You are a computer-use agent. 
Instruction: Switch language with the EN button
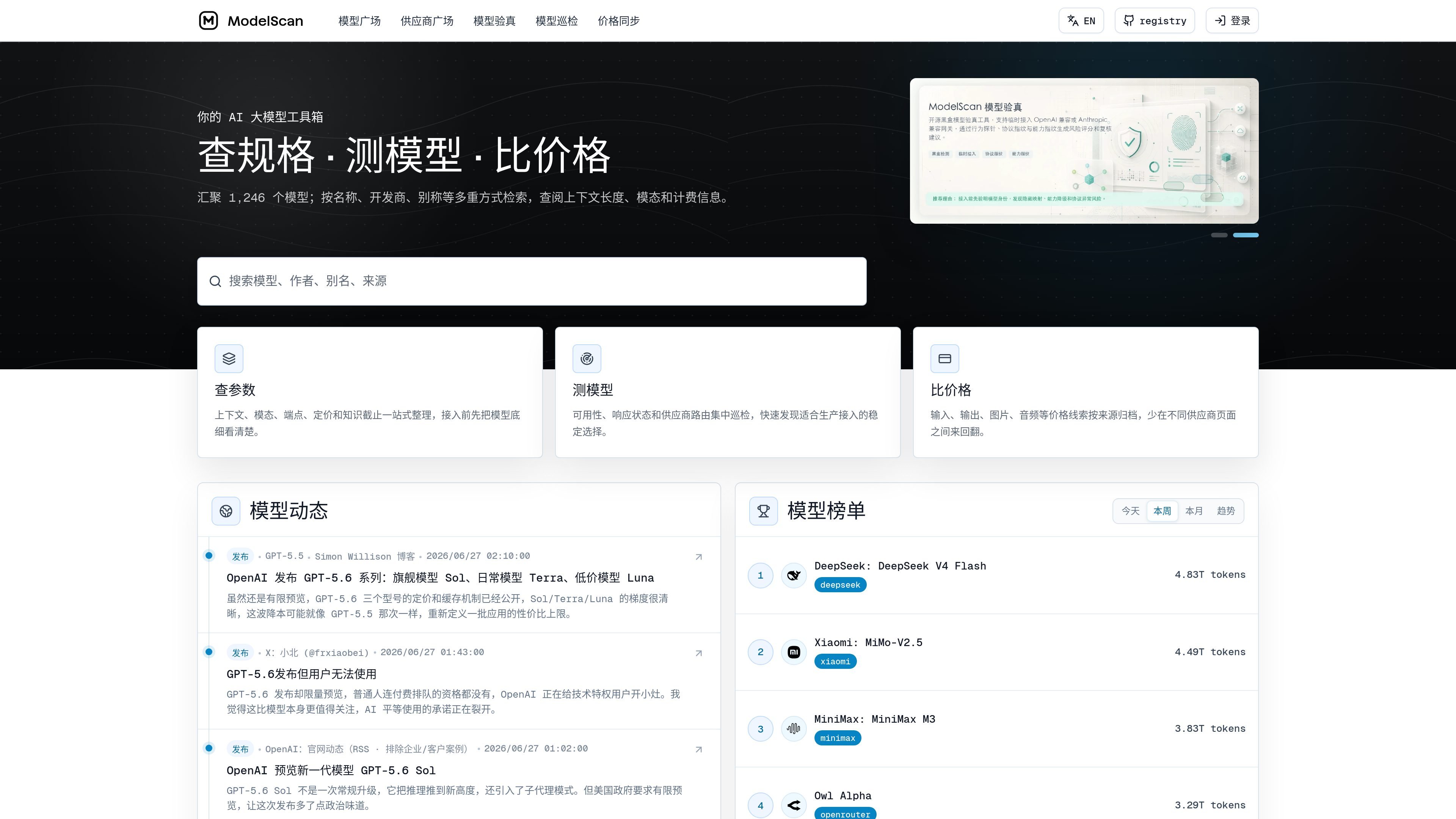point(1081,21)
